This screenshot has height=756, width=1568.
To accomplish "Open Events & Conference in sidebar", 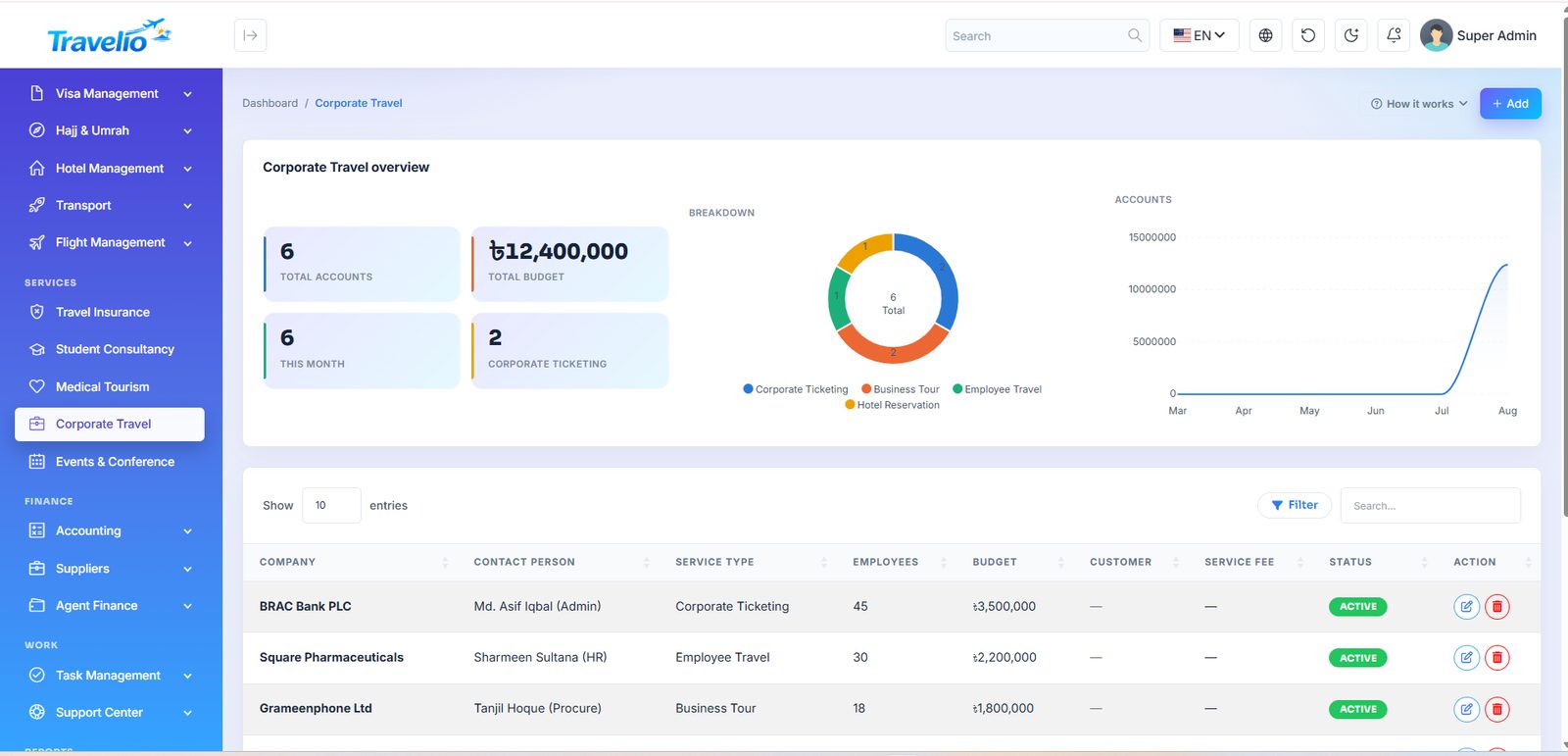I will pyautogui.click(x=111, y=461).
